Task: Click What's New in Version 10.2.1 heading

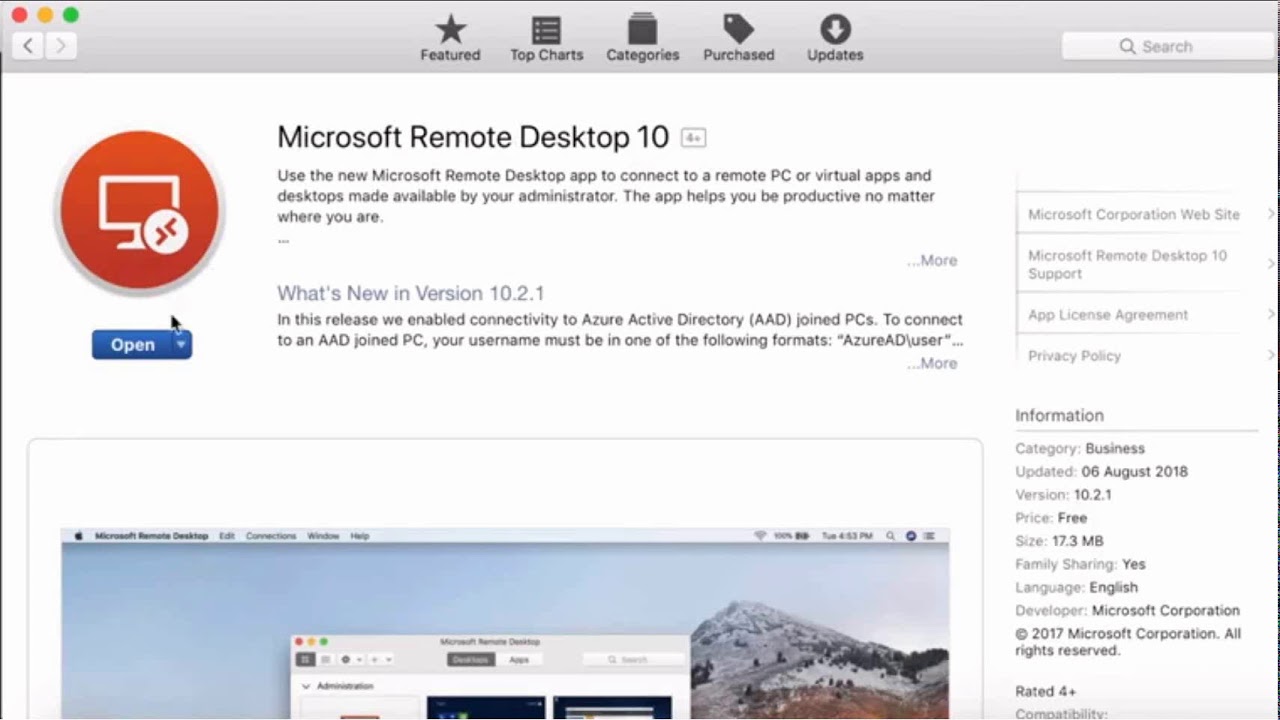Action: pos(410,293)
